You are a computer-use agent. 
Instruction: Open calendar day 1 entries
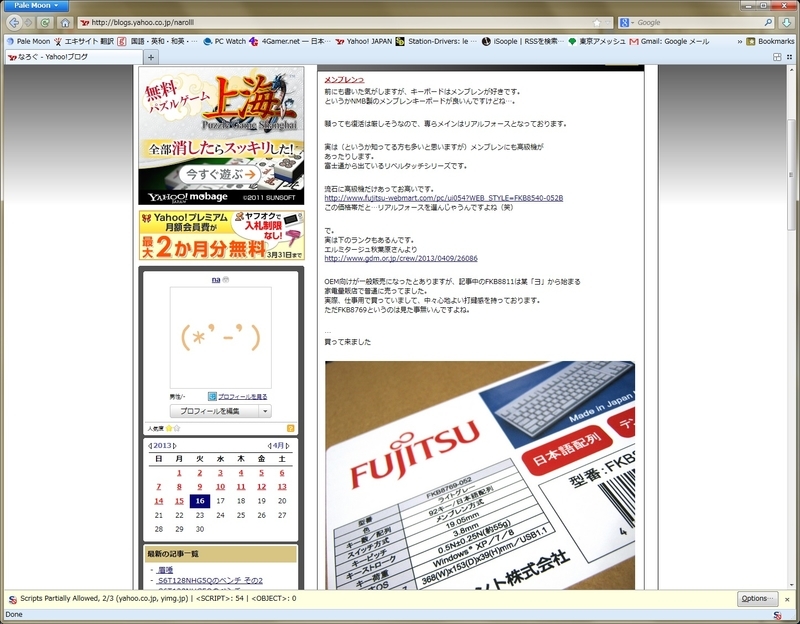pos(179,473)
